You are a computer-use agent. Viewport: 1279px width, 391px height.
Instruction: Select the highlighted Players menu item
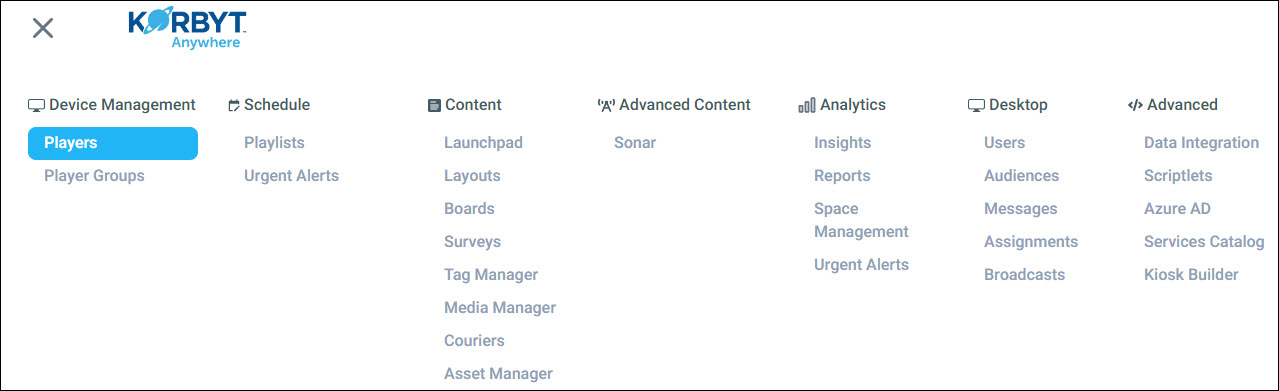(113, 143)
